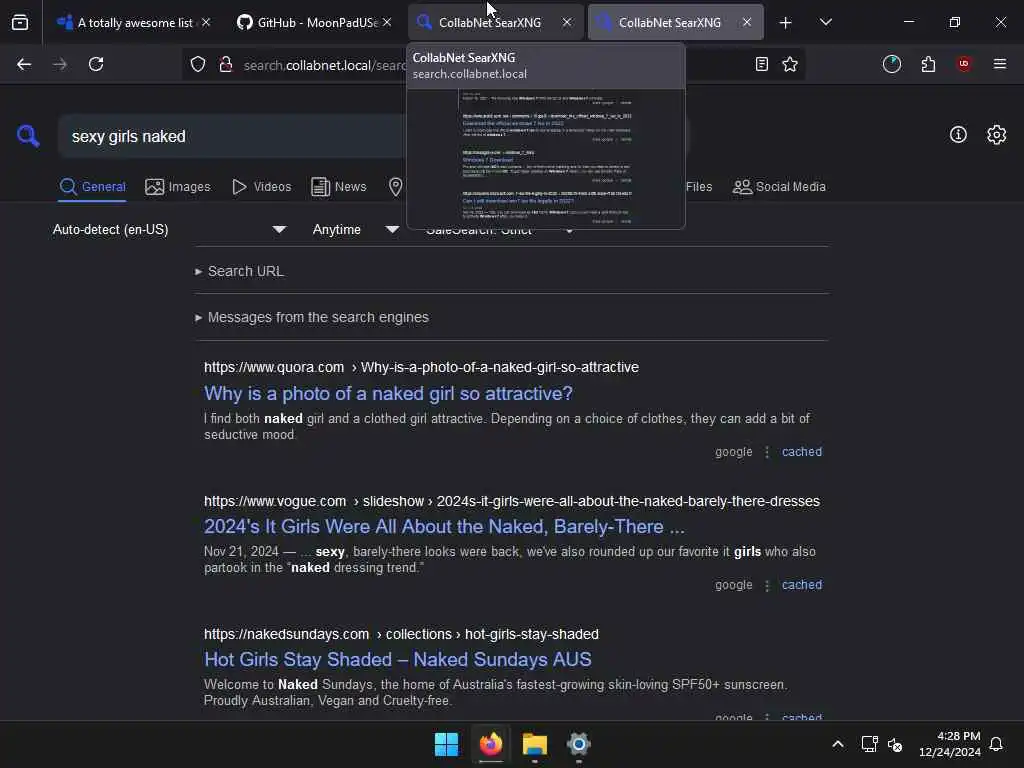Click the site security padlock icon
This screenshot has height=768, width=1024.
pyautogui.click(x=226, y=64)
